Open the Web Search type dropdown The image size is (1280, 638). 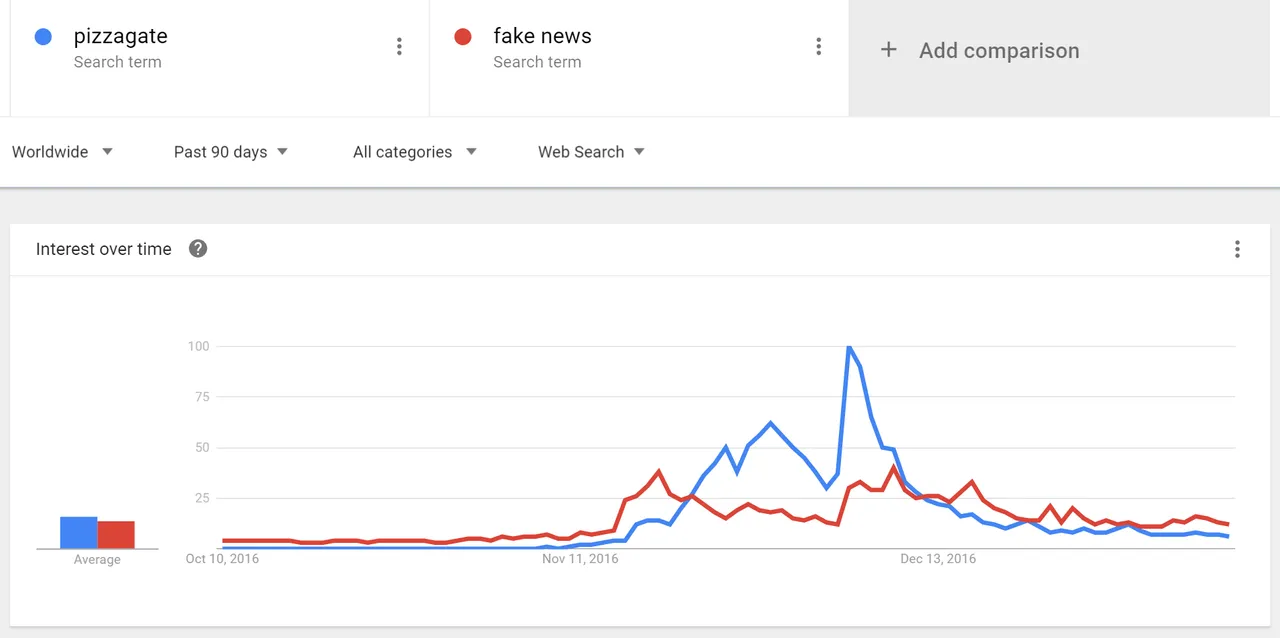[x=591, y=152]
